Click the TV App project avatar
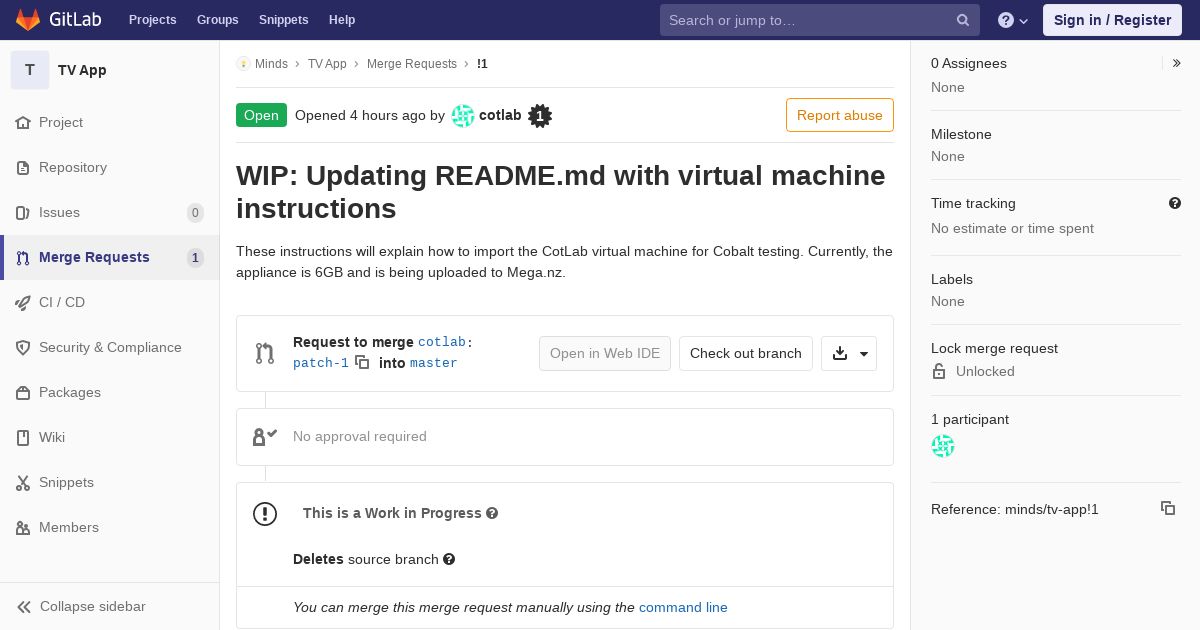Screen dimensions: 1200x630 [x=30, y=70]
